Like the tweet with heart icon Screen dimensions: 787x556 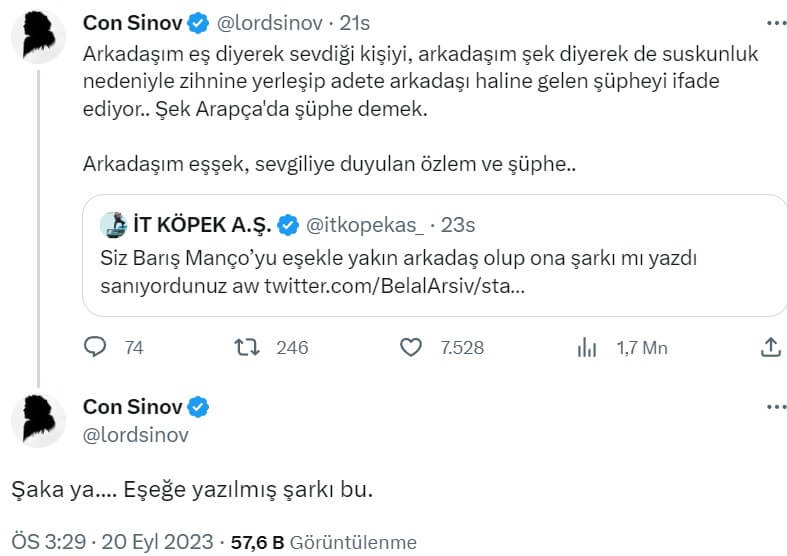coord(410,348)
